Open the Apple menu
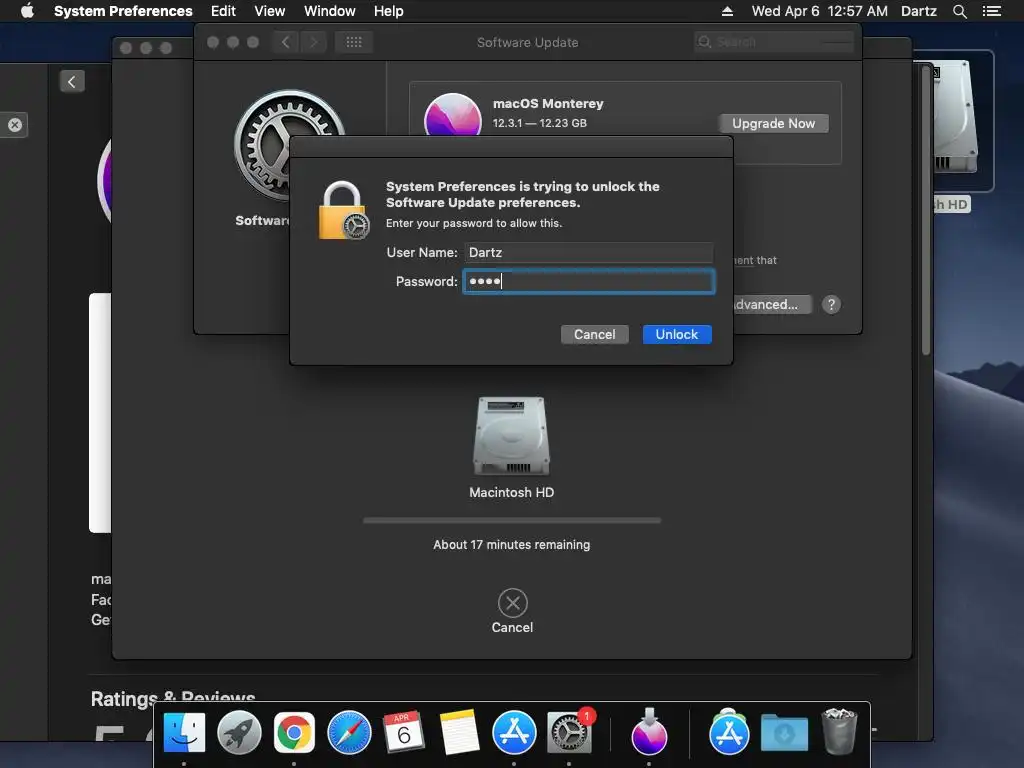 (27, 11)
